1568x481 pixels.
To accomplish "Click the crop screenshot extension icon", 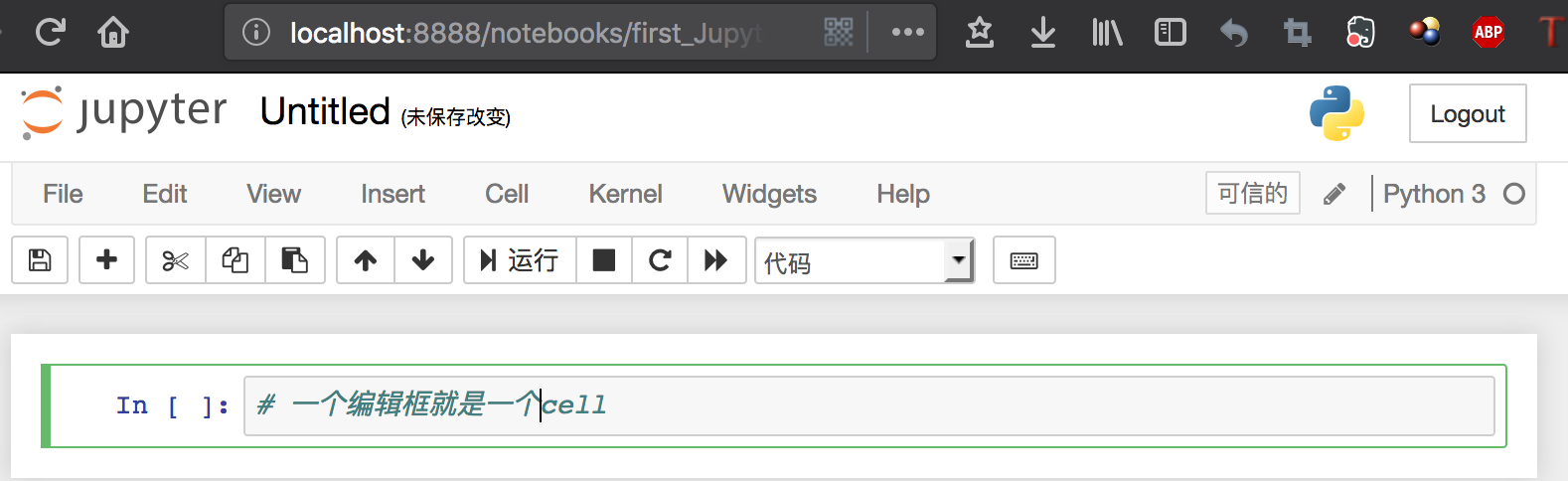I will pyautogui.click(x=1298, y=33).
